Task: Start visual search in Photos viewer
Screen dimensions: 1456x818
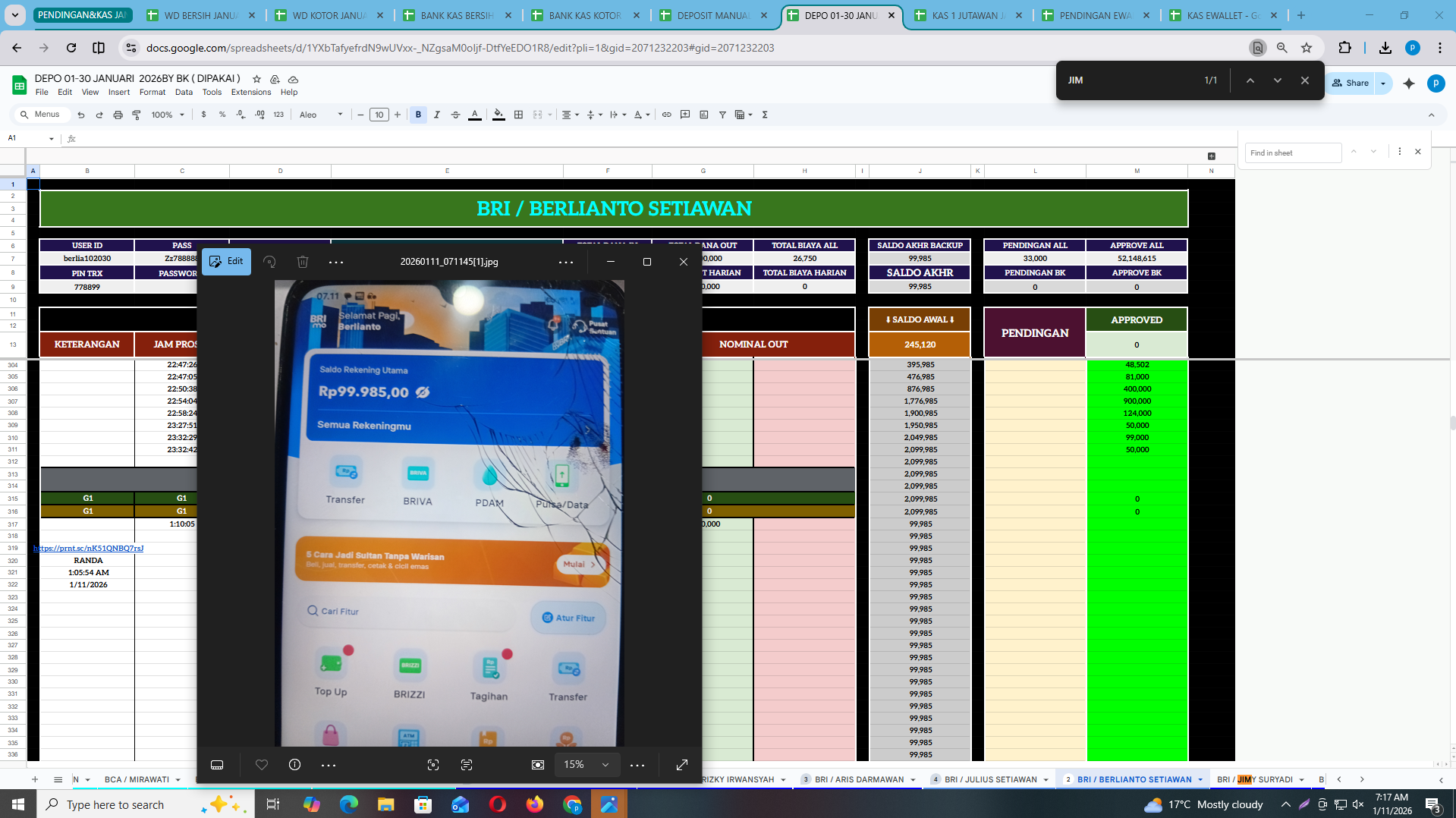Action: [x=433, y=765]
